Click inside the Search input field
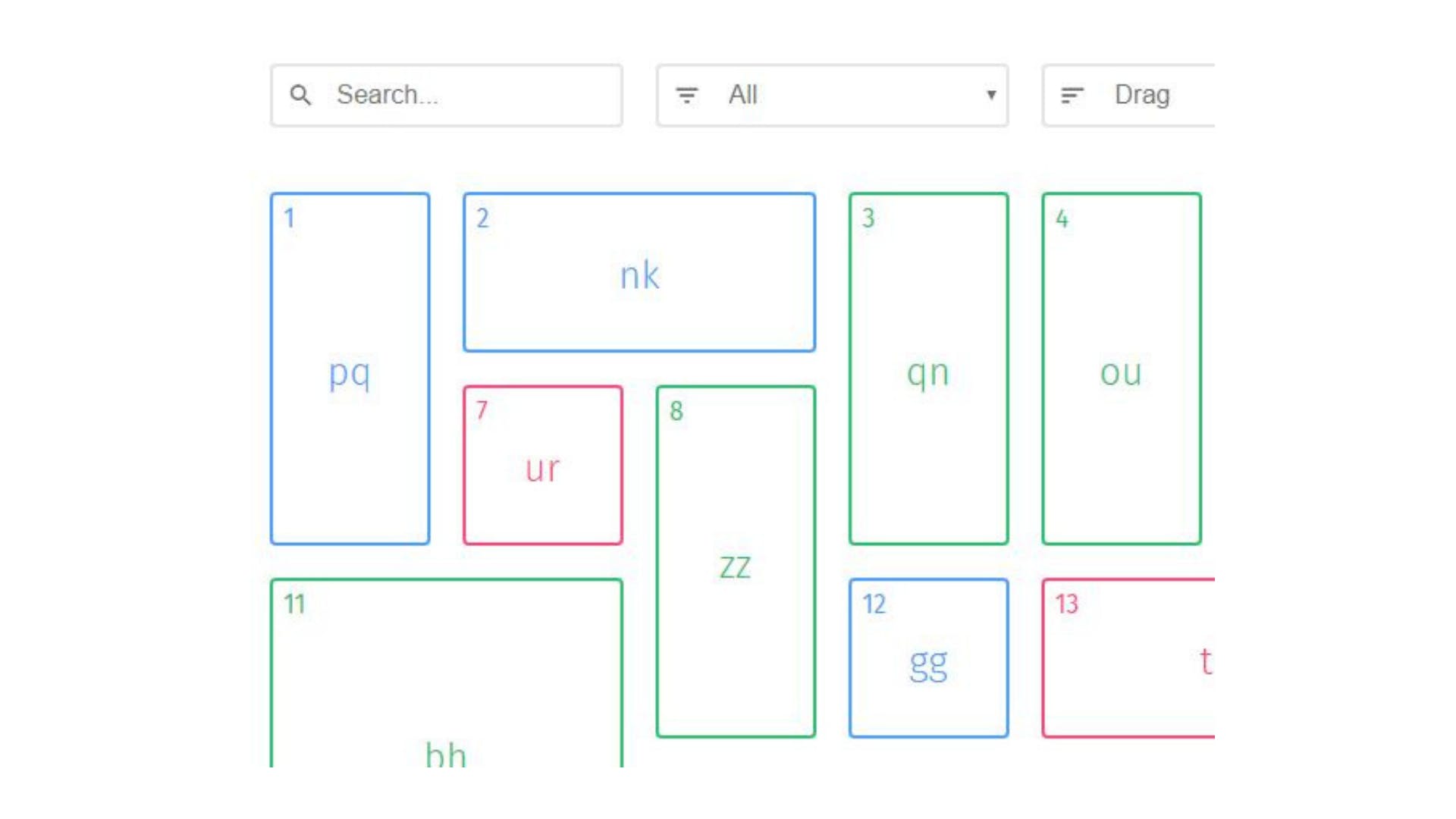This screenshot has width=1456, height=819. (470, 95)
